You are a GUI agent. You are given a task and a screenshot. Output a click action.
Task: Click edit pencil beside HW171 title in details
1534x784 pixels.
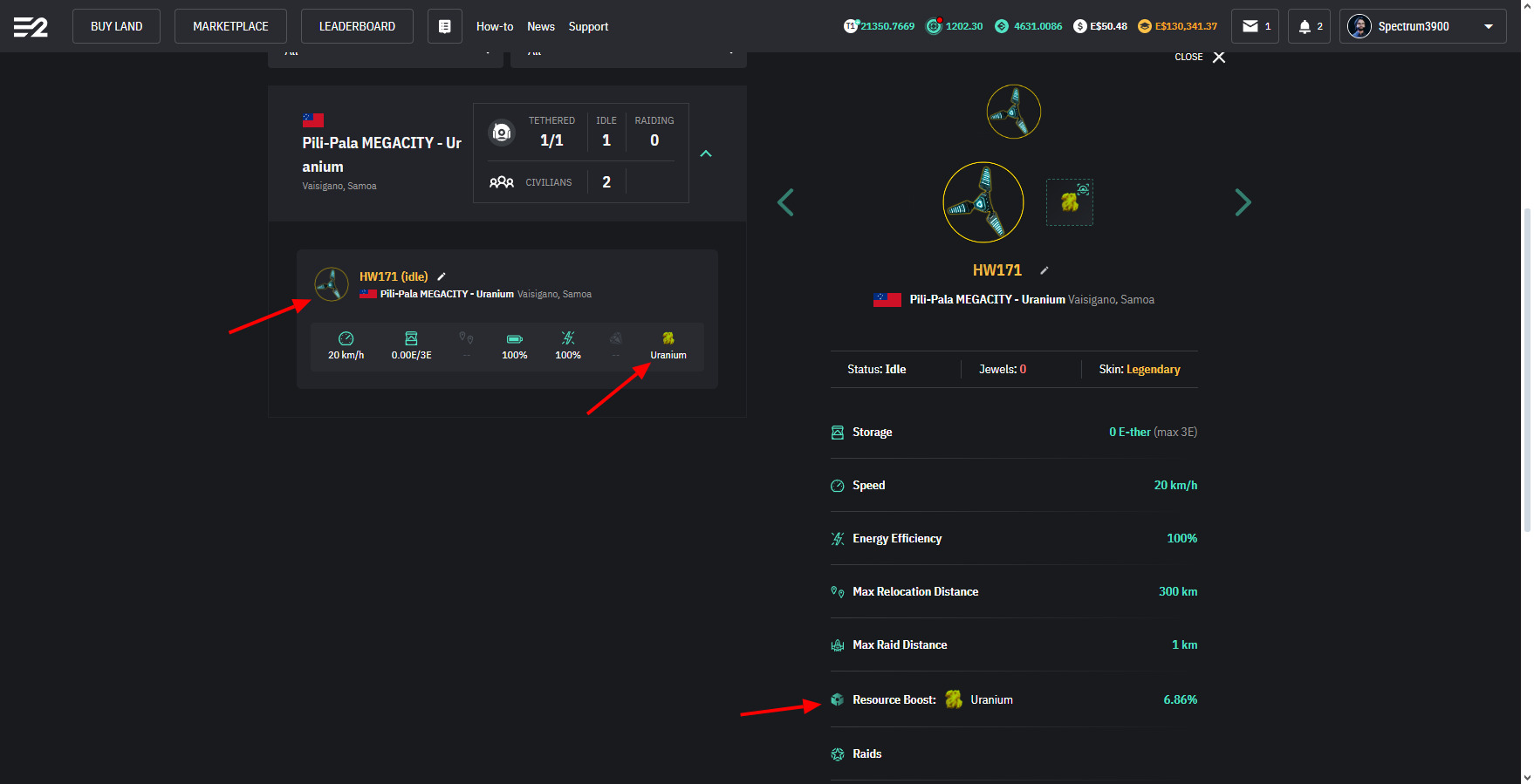pyautogui.click(x=1044, y=270)
